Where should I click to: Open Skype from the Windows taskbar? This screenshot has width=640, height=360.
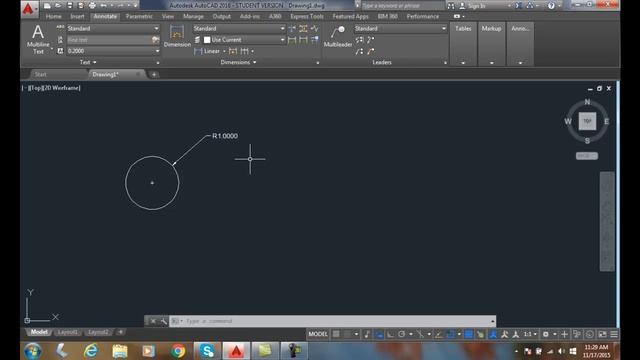207,351
